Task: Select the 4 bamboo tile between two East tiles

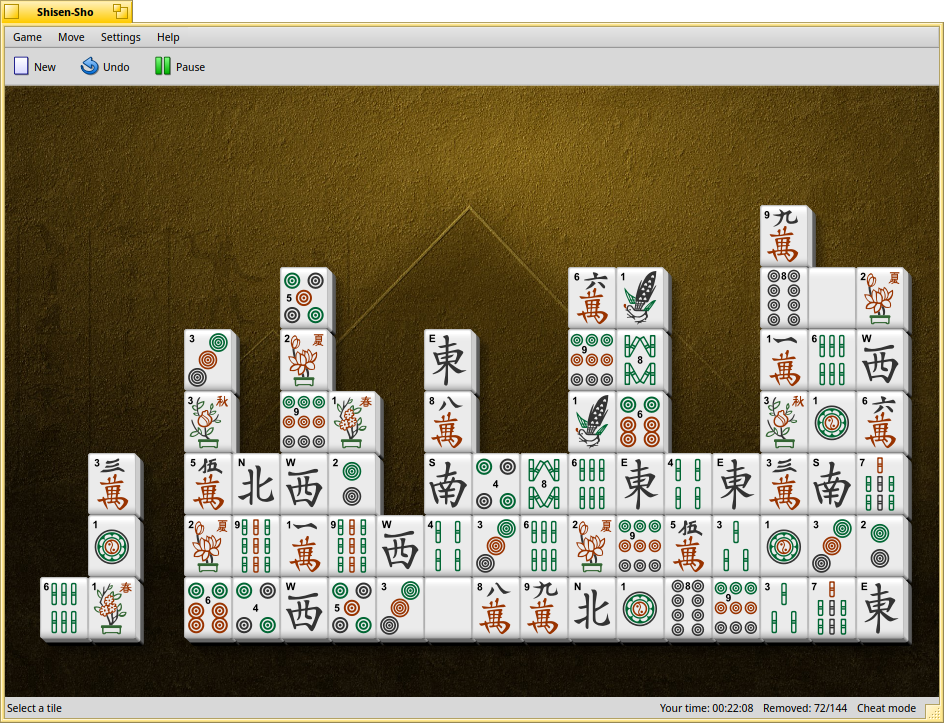Action: point(688,484)
